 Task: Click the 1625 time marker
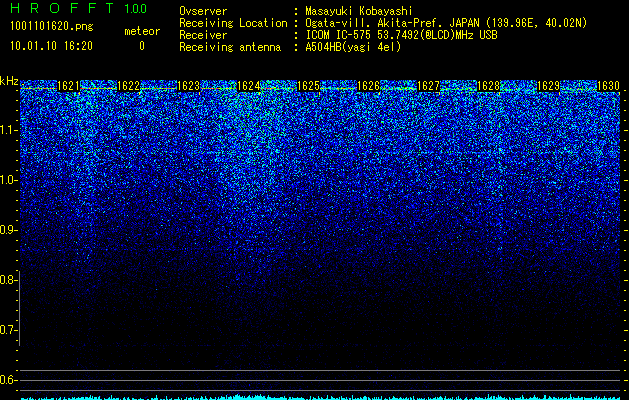coord(308,86)
